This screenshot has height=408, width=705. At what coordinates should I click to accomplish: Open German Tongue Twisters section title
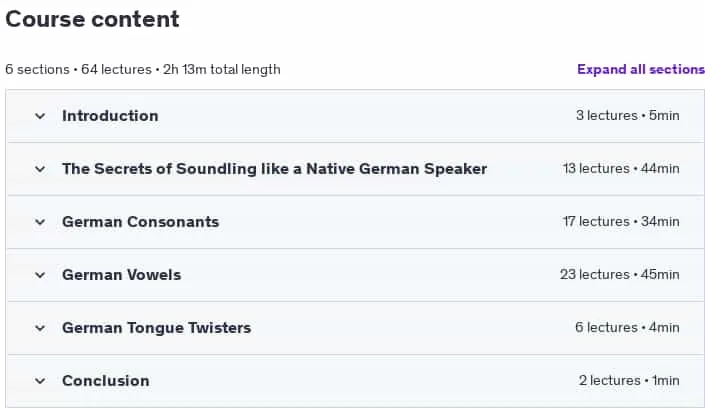tap(156, 328)
